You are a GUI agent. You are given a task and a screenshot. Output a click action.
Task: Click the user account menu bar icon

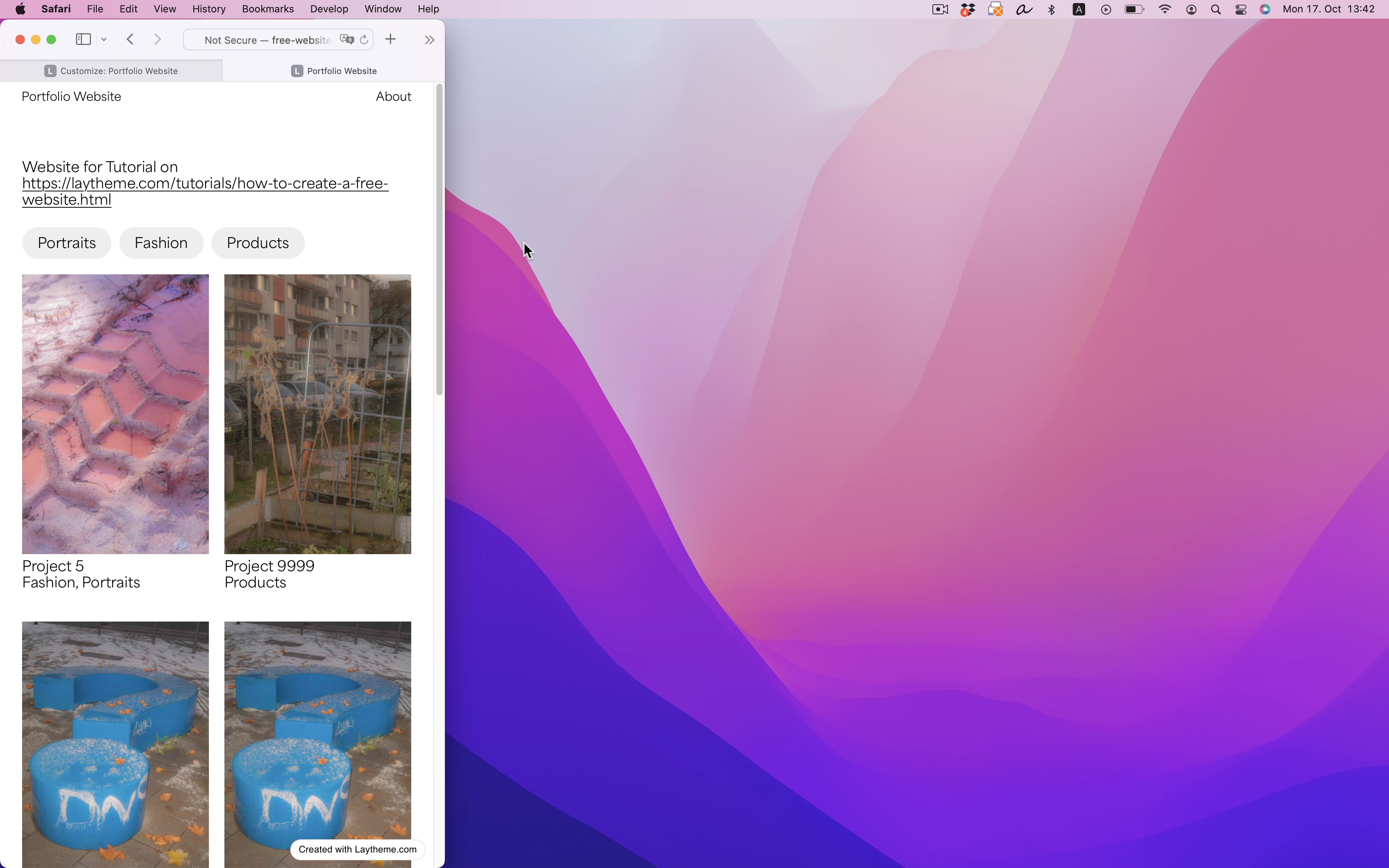(1192, 9)
